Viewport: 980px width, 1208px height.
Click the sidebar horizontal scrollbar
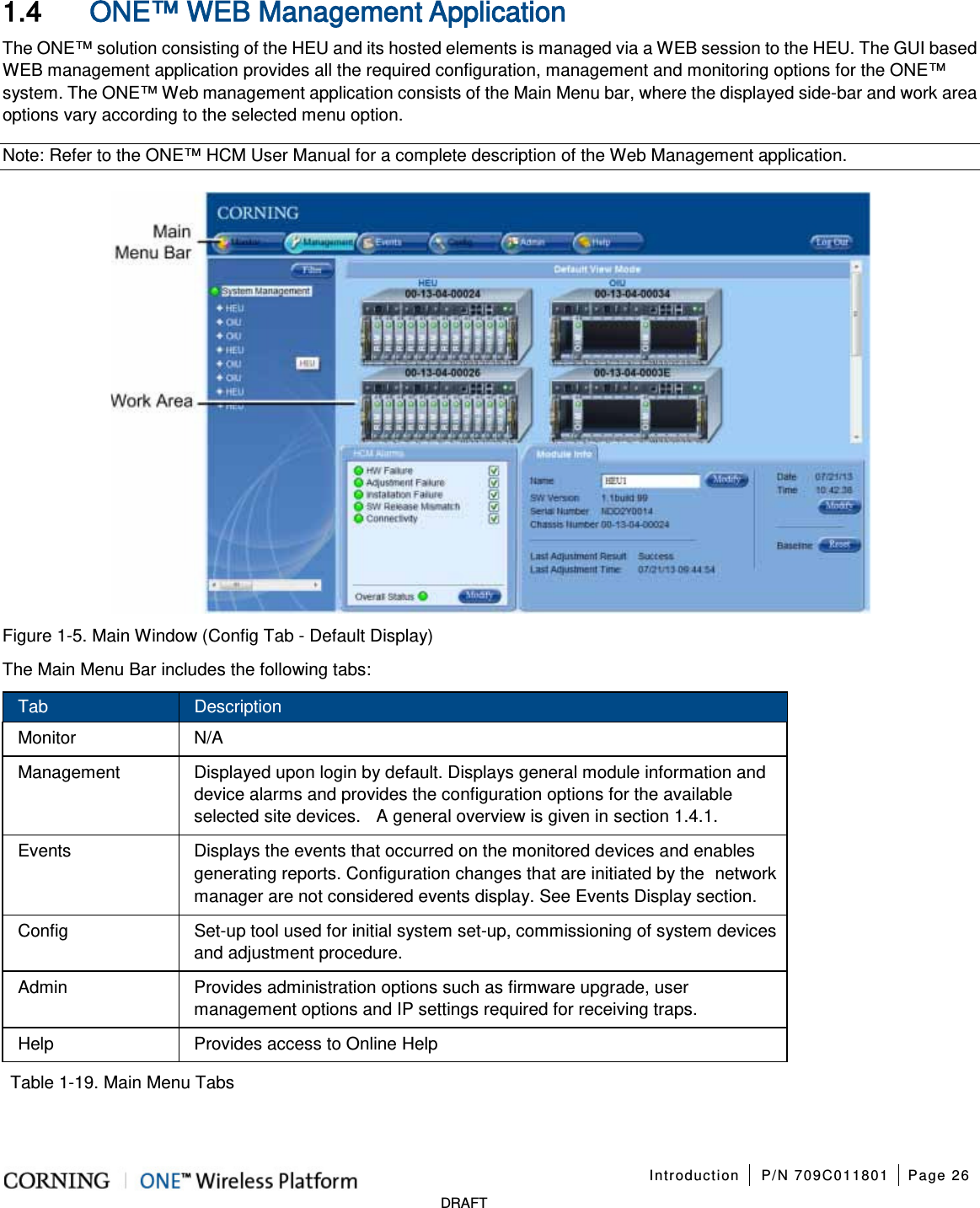click(x=265, y=584)
